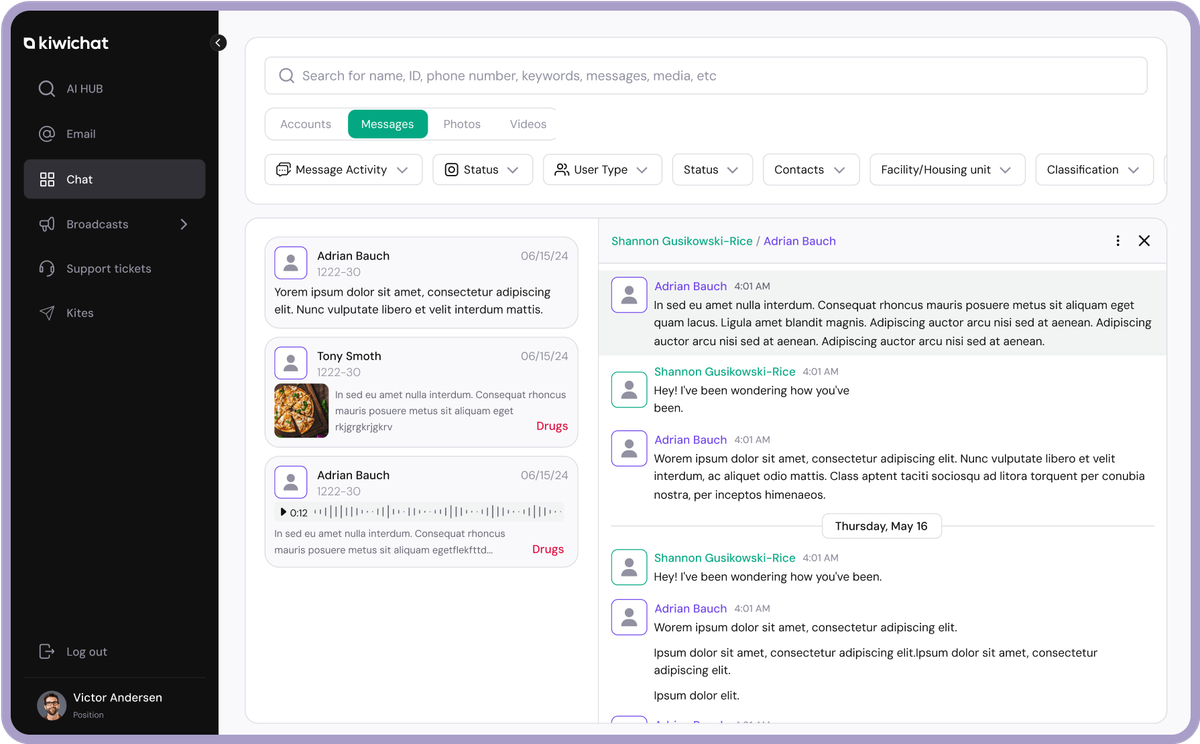Switch to the Accounts tab
The height and width of the screenshot is (744, 1200).
pyautogui.click(x=306, y=124)
